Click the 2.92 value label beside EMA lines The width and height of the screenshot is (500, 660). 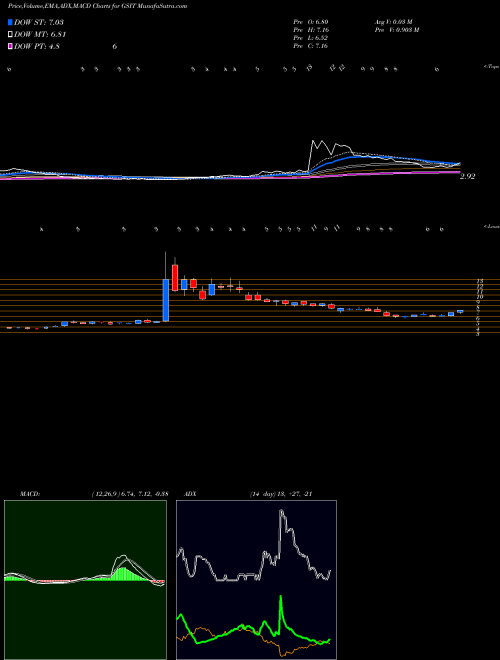coord(467,177)
